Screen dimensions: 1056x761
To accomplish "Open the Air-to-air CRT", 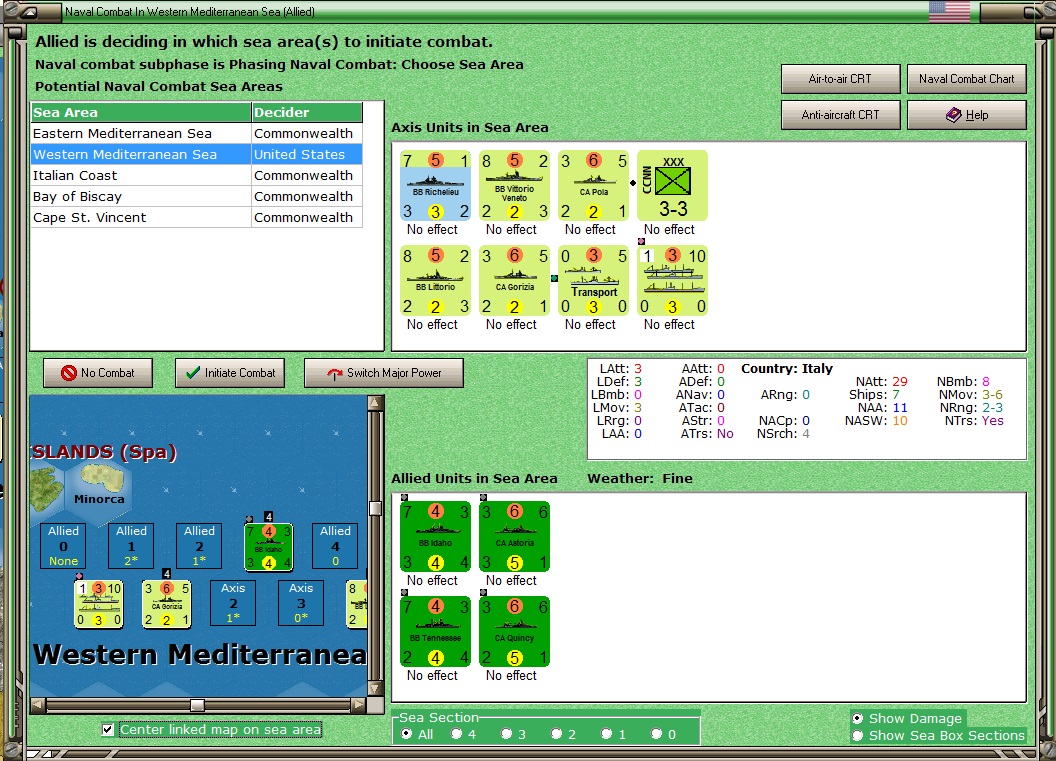I will (840, 79).
